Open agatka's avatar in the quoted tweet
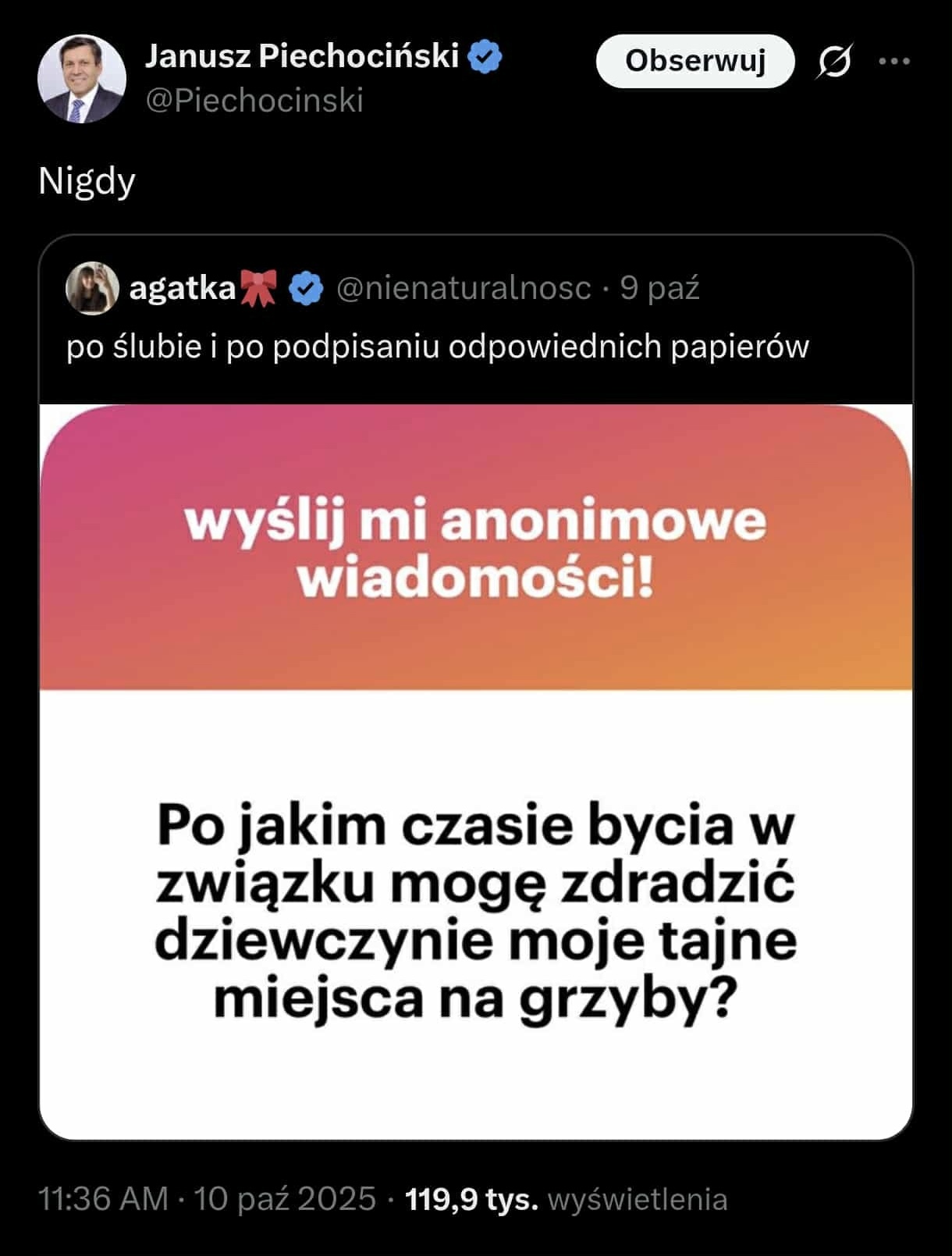Viewport: 952px width, 1256px height. point(93,288)
